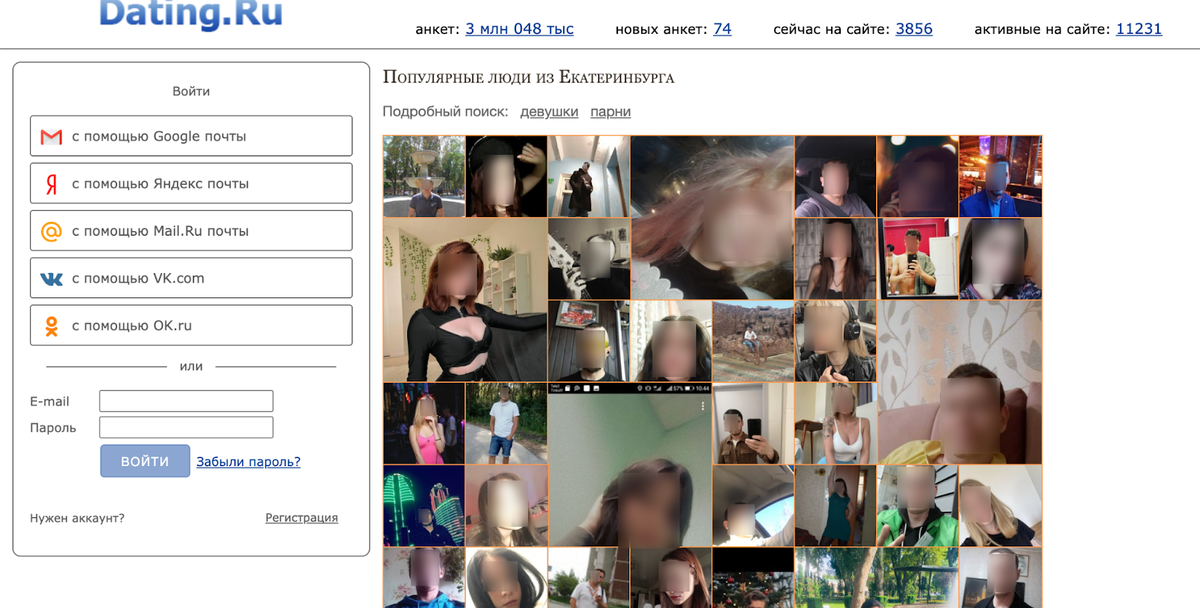Click the ВОЙТИ submit button
The height and width of the screenshot is (608, 1200).
(145, 461)
